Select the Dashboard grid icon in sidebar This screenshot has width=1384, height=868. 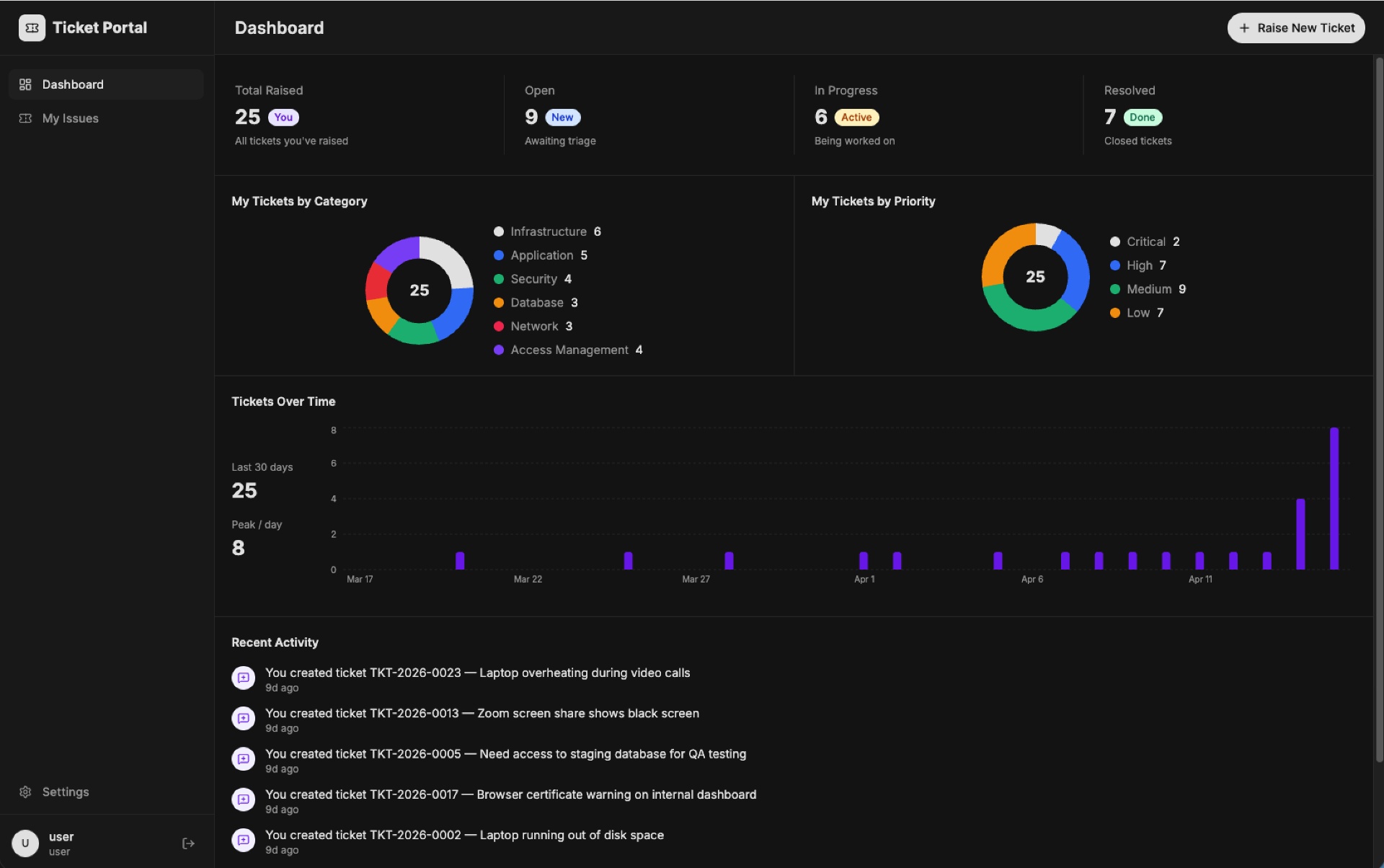pos(25,84)
